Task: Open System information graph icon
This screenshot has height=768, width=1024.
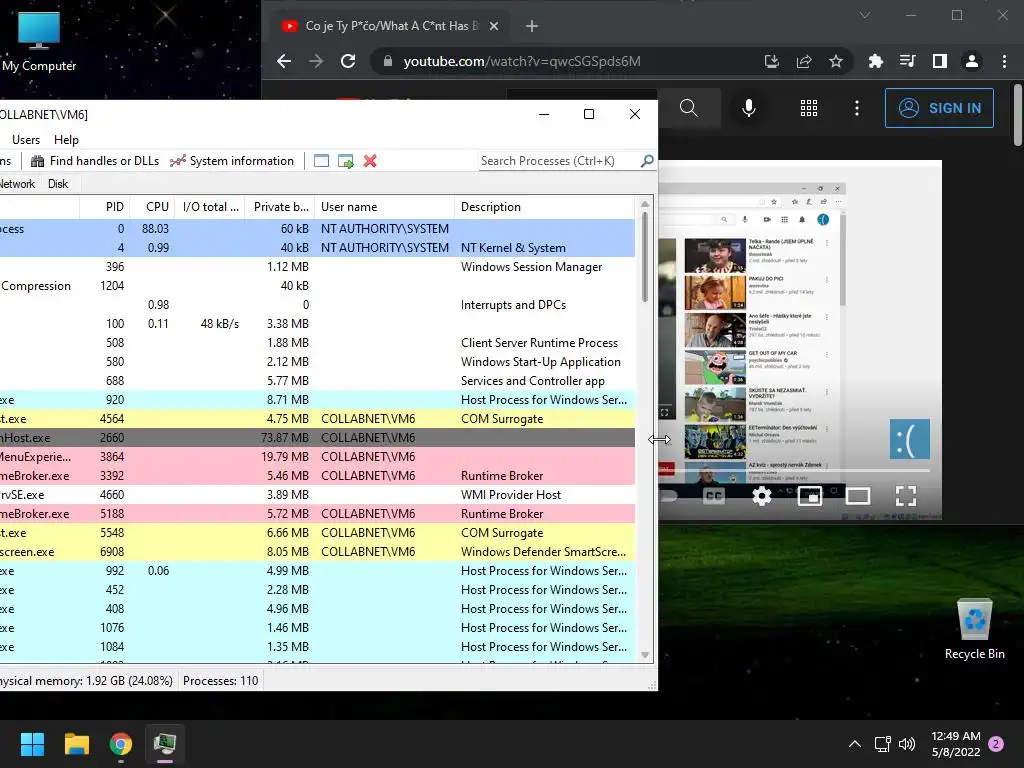Action: 178,161
